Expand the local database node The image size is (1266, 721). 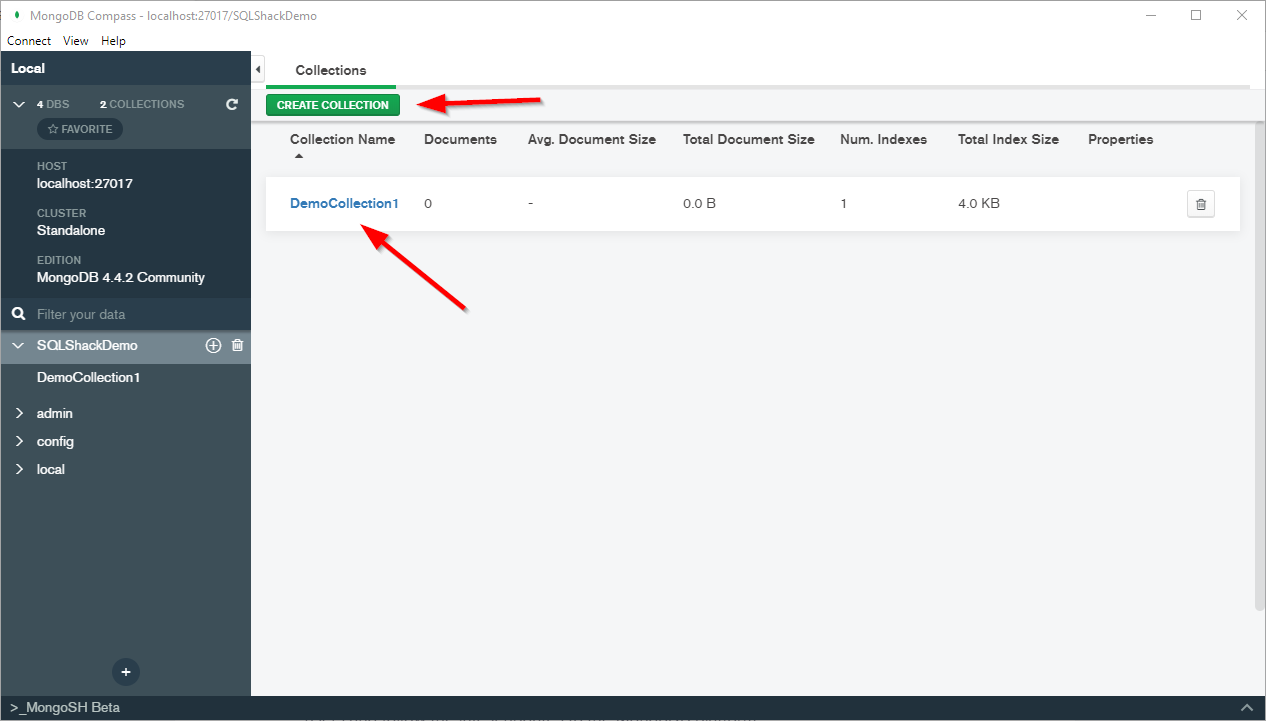(18, 469)
